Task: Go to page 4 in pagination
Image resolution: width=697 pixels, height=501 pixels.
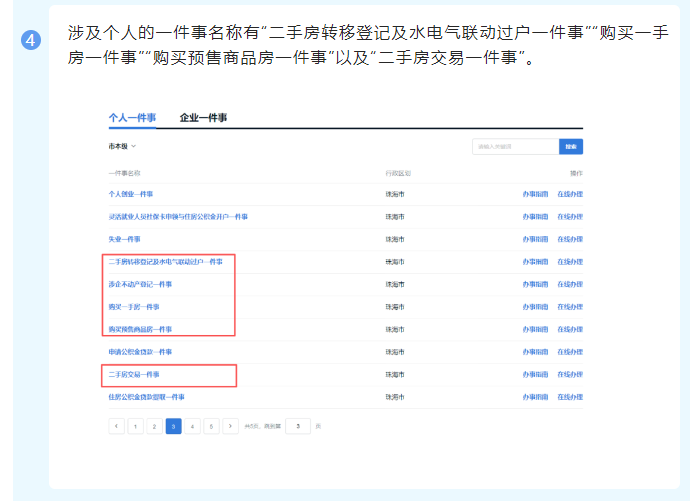Action: click(x=193, y=426)
